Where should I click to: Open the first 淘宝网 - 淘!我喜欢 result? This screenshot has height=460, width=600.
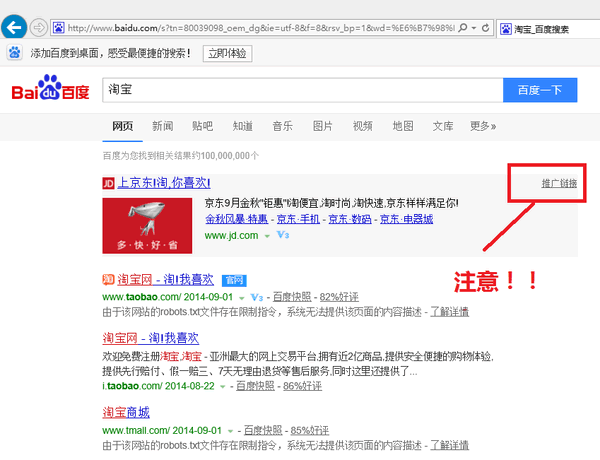coord(165,279)
